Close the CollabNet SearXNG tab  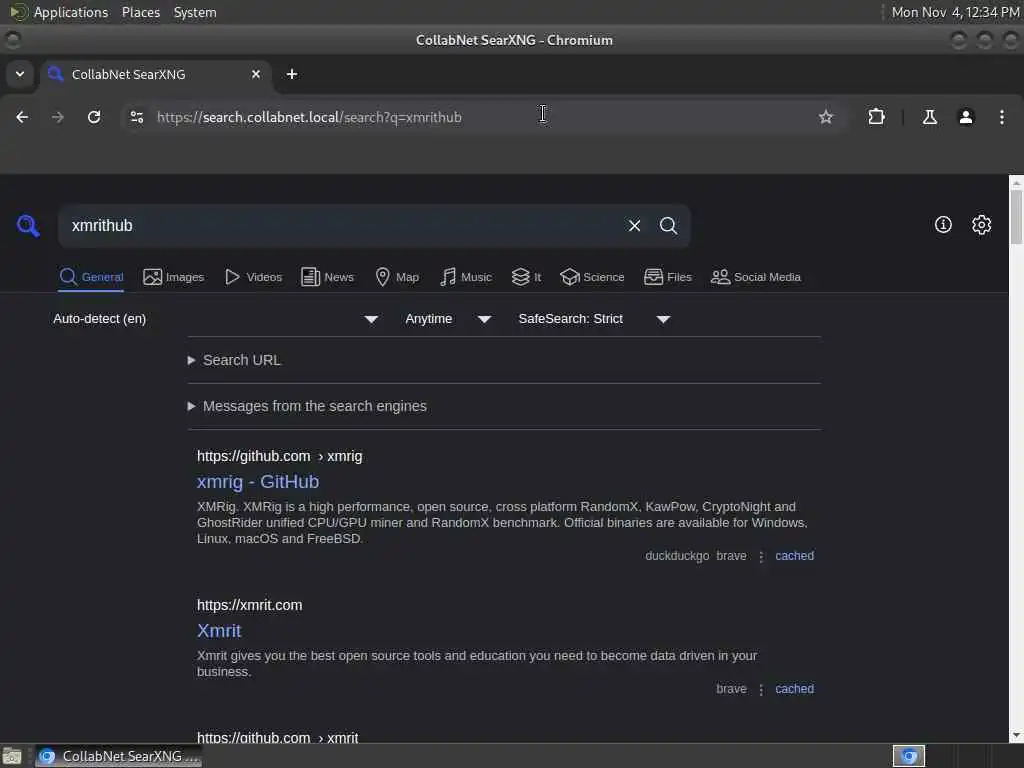pos(256,74)
